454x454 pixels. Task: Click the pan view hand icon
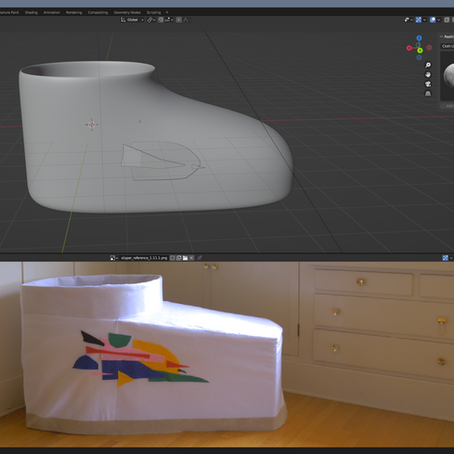[428, 74]
